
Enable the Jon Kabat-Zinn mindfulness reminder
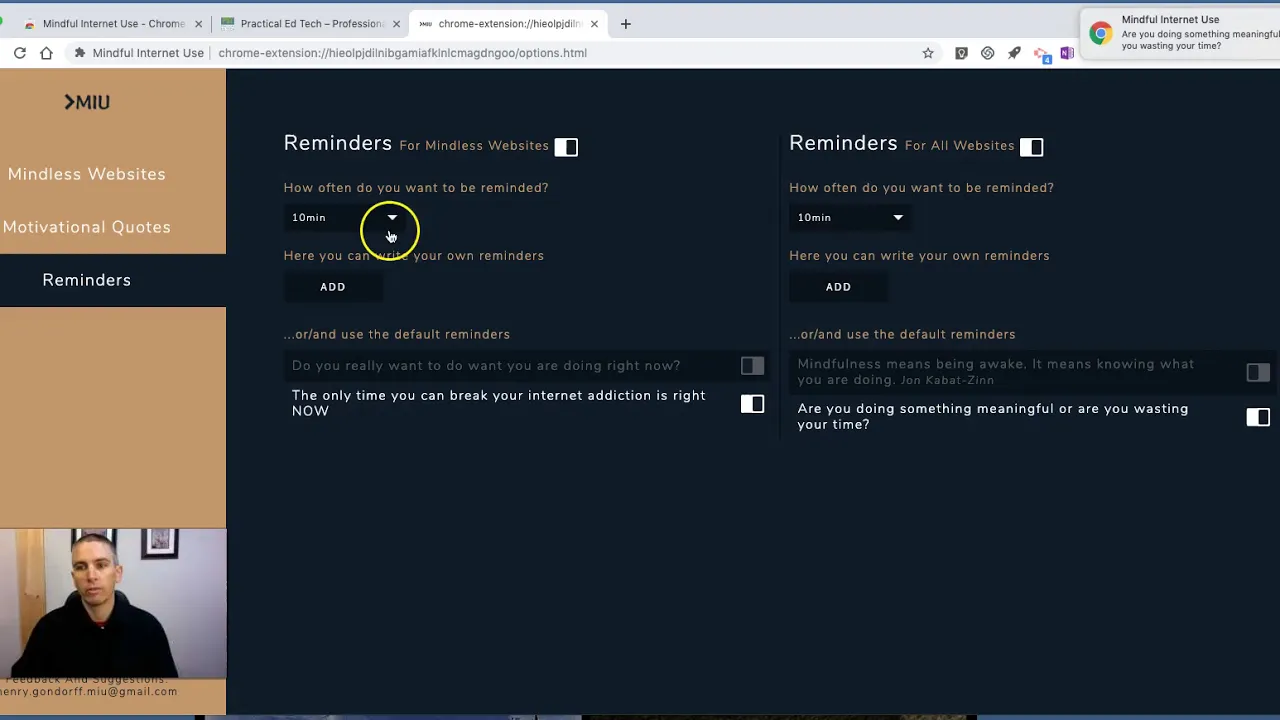pyautogui.click(x=1258, y=373)
